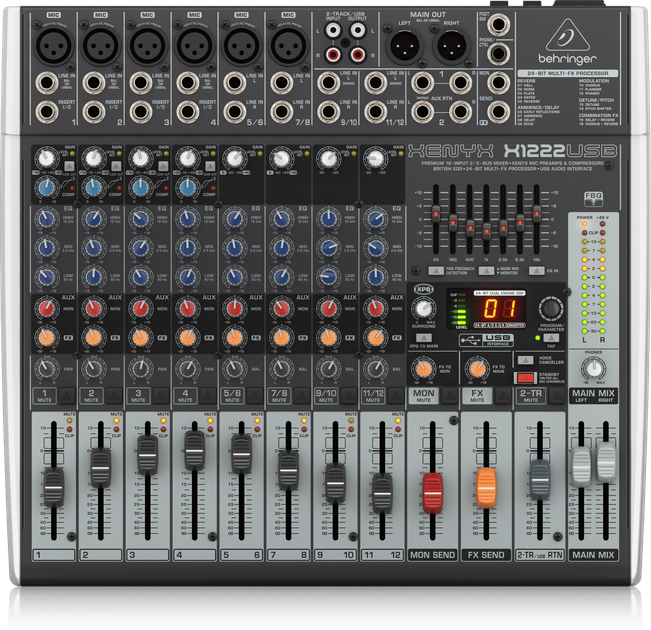The height and width of the screenshot is (630, 651).
Task: Click the MAIN MIX bottom label
Action: [x=593, y=555]
